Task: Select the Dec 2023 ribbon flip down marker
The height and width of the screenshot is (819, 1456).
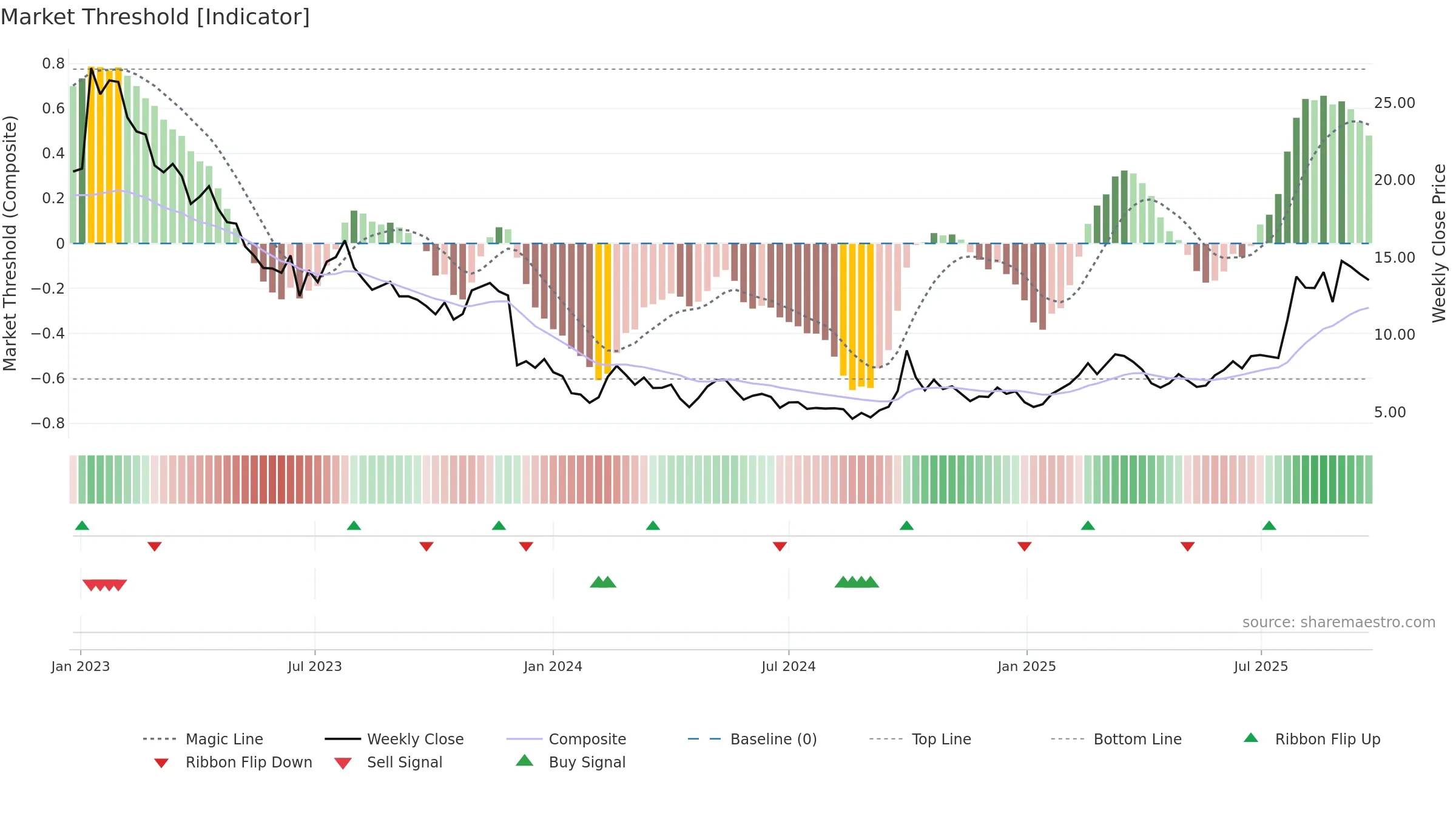Action: 526,547
